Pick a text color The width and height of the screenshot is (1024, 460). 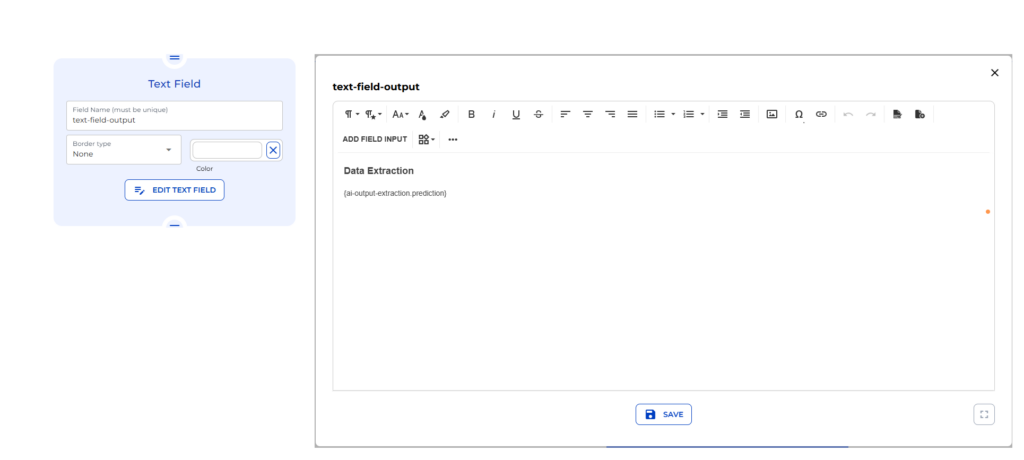click(x=423, y=114)
